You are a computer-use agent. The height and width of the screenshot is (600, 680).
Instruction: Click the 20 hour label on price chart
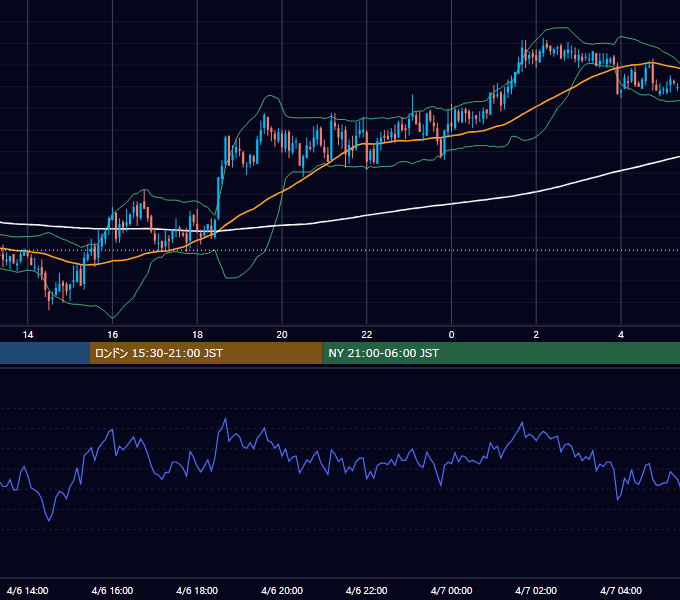pyautogui.click(x=282, y=335)
